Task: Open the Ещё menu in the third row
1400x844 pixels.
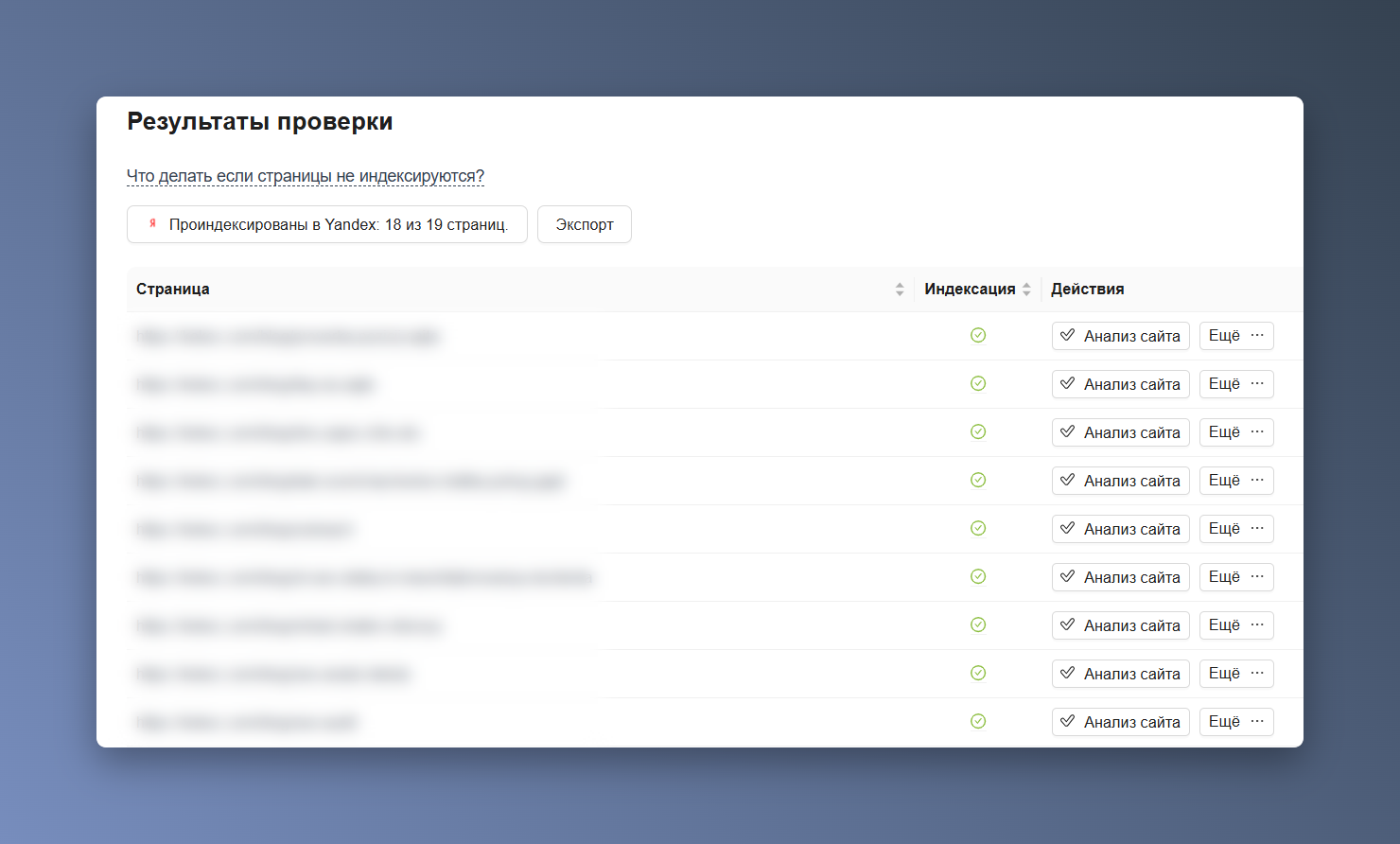Action: [x=1236, y=432]
